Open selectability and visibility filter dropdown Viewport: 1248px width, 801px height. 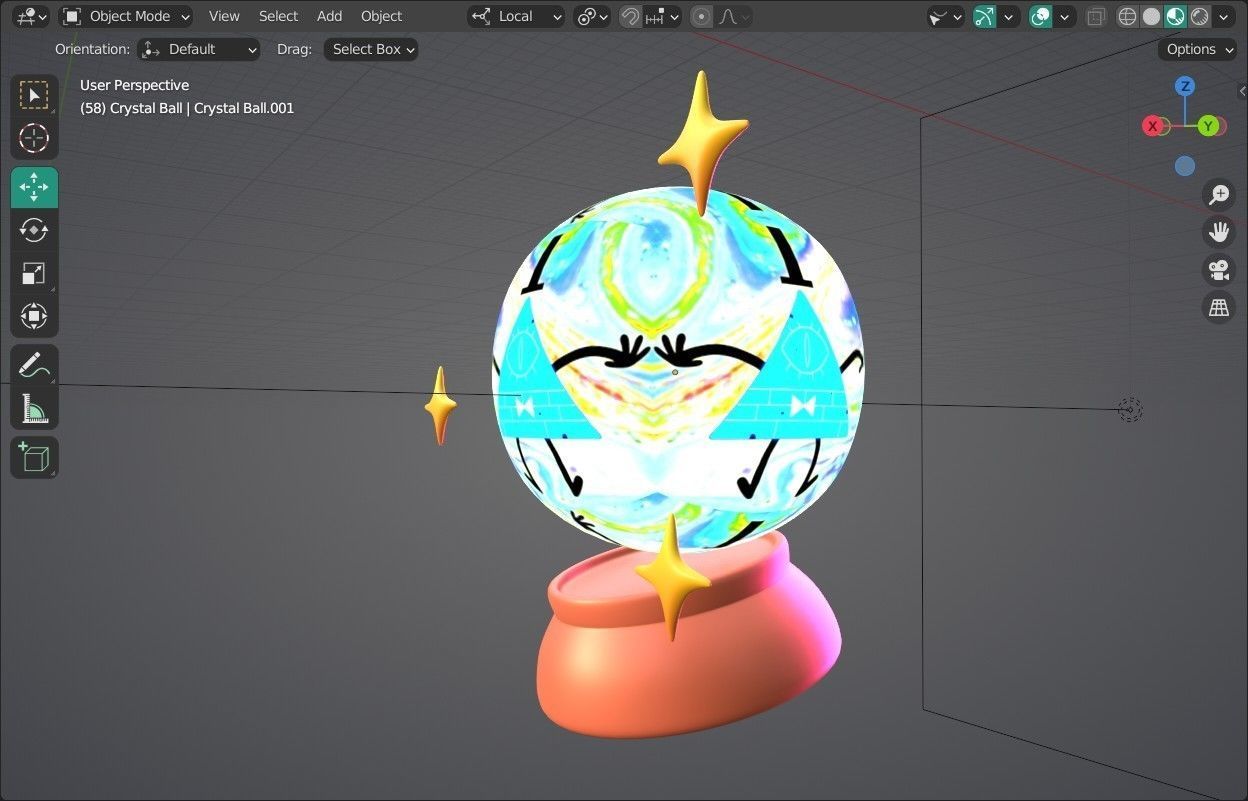[945, 16]
